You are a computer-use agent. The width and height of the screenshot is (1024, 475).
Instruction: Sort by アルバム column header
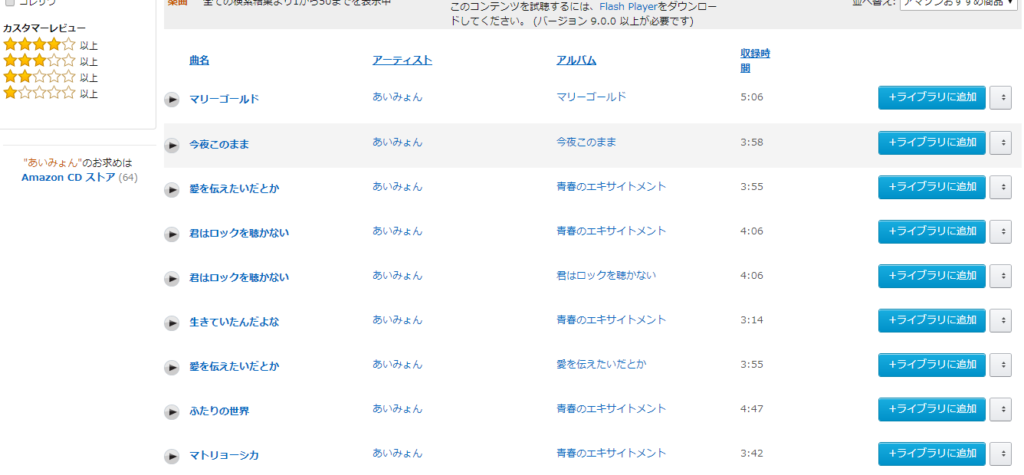coord(576,60)
